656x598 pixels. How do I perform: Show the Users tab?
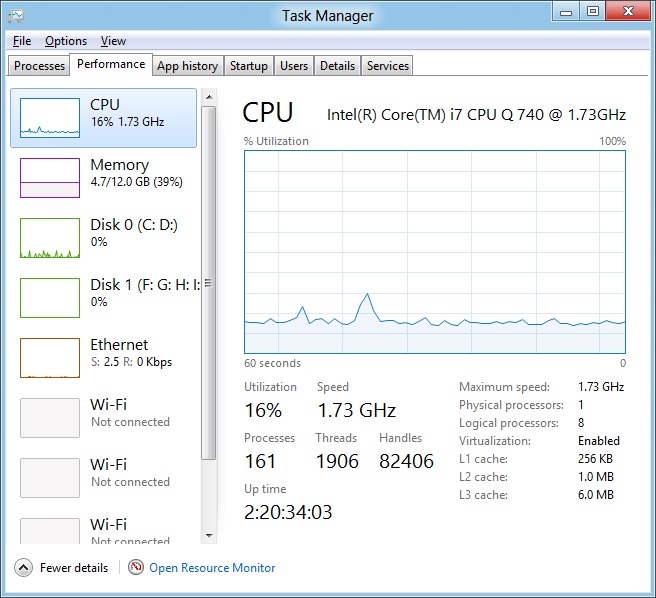tap(294, 66)
